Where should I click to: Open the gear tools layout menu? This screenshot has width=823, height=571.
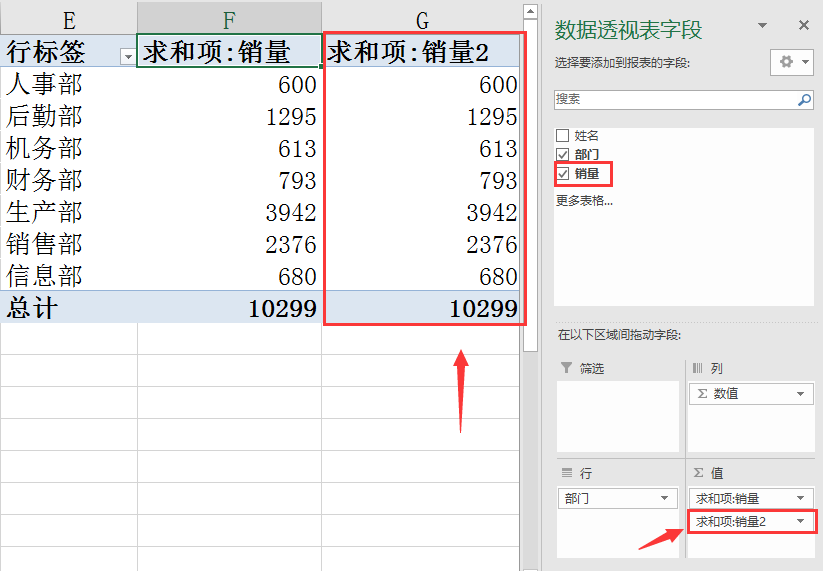click(792, 62)
